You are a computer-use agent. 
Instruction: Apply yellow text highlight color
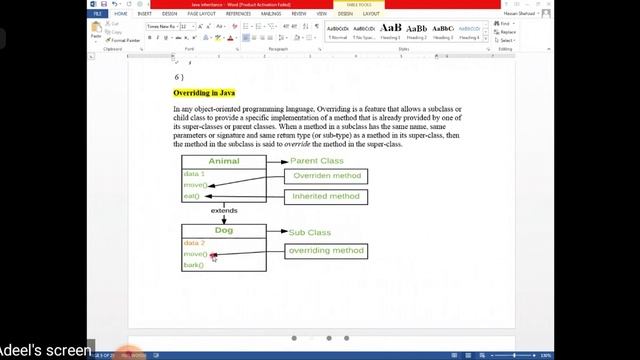(x=218, y=38)
